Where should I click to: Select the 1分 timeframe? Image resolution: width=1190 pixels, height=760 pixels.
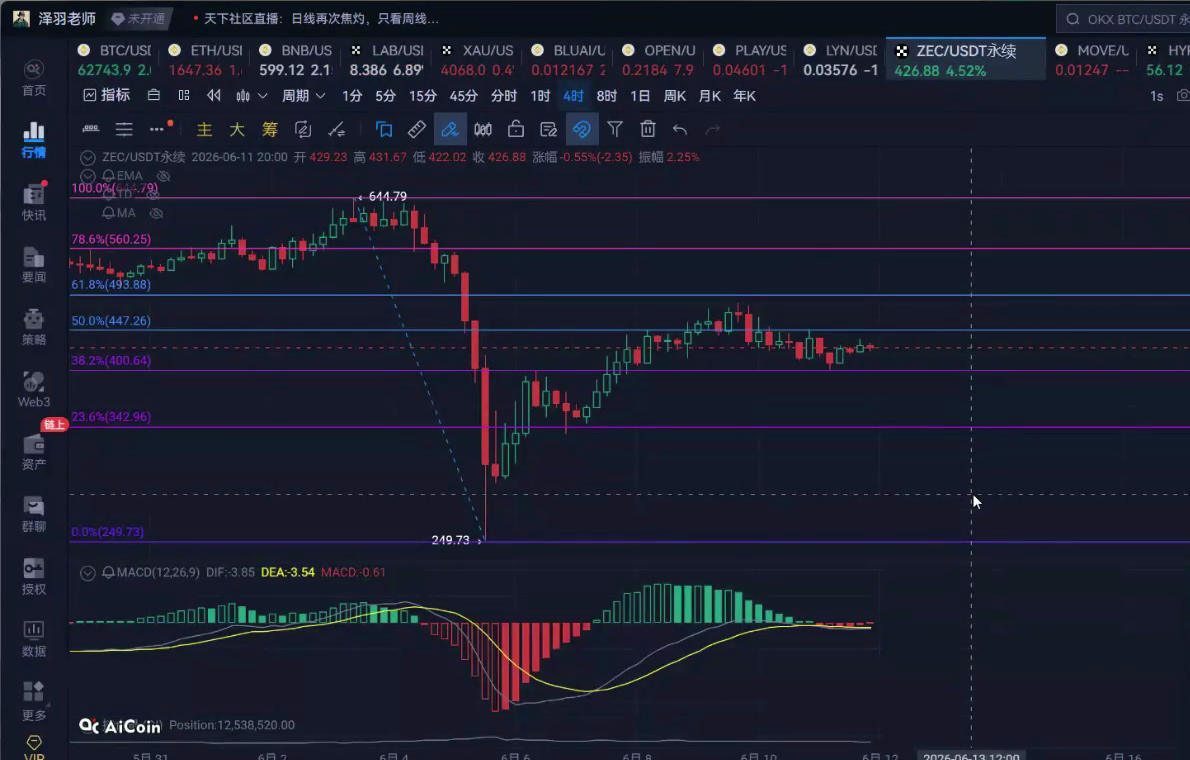[x=351, y=96]
